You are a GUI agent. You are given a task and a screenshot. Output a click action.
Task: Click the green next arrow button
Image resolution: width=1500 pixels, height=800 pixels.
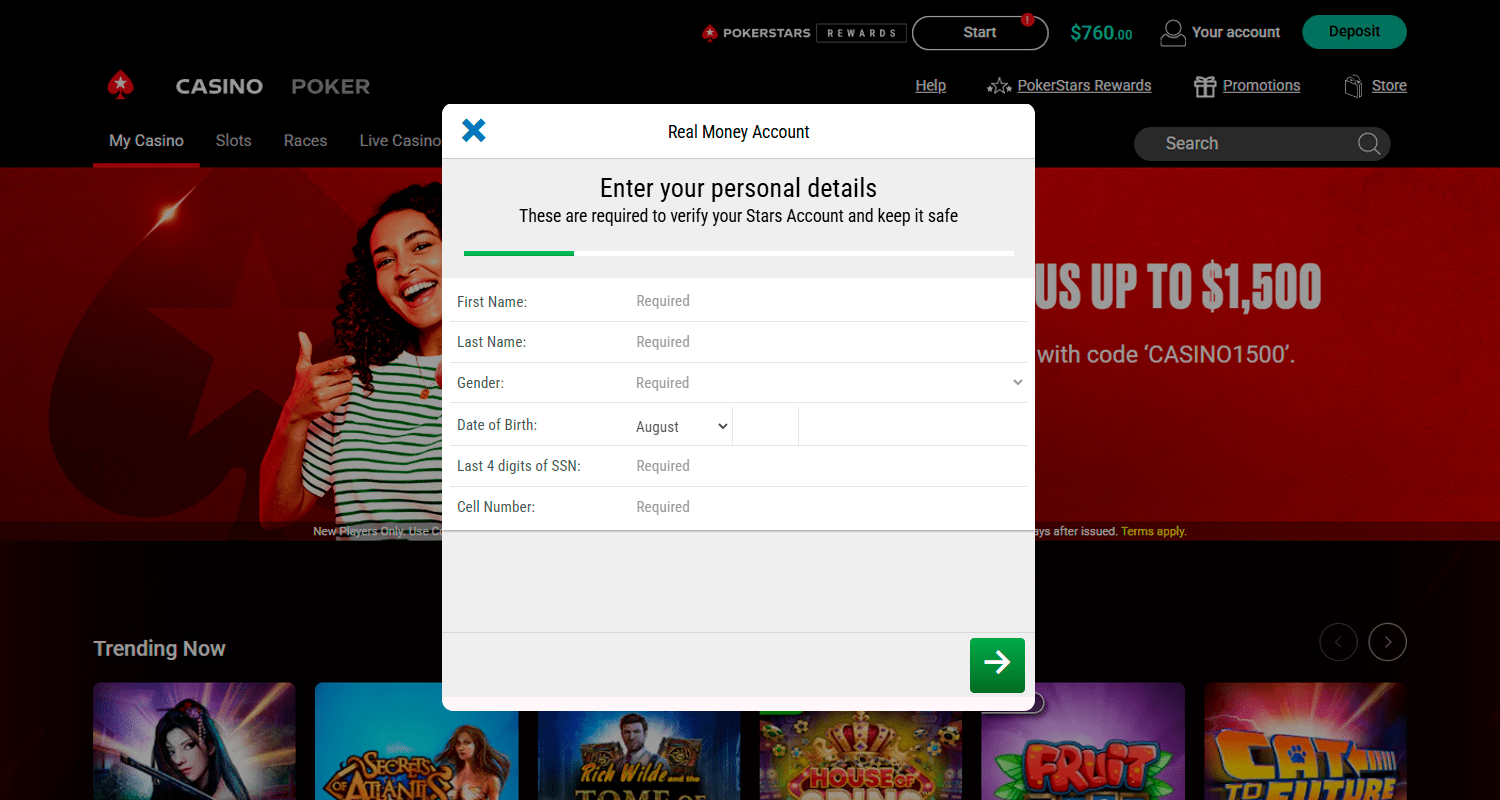[x=997, y=665]
